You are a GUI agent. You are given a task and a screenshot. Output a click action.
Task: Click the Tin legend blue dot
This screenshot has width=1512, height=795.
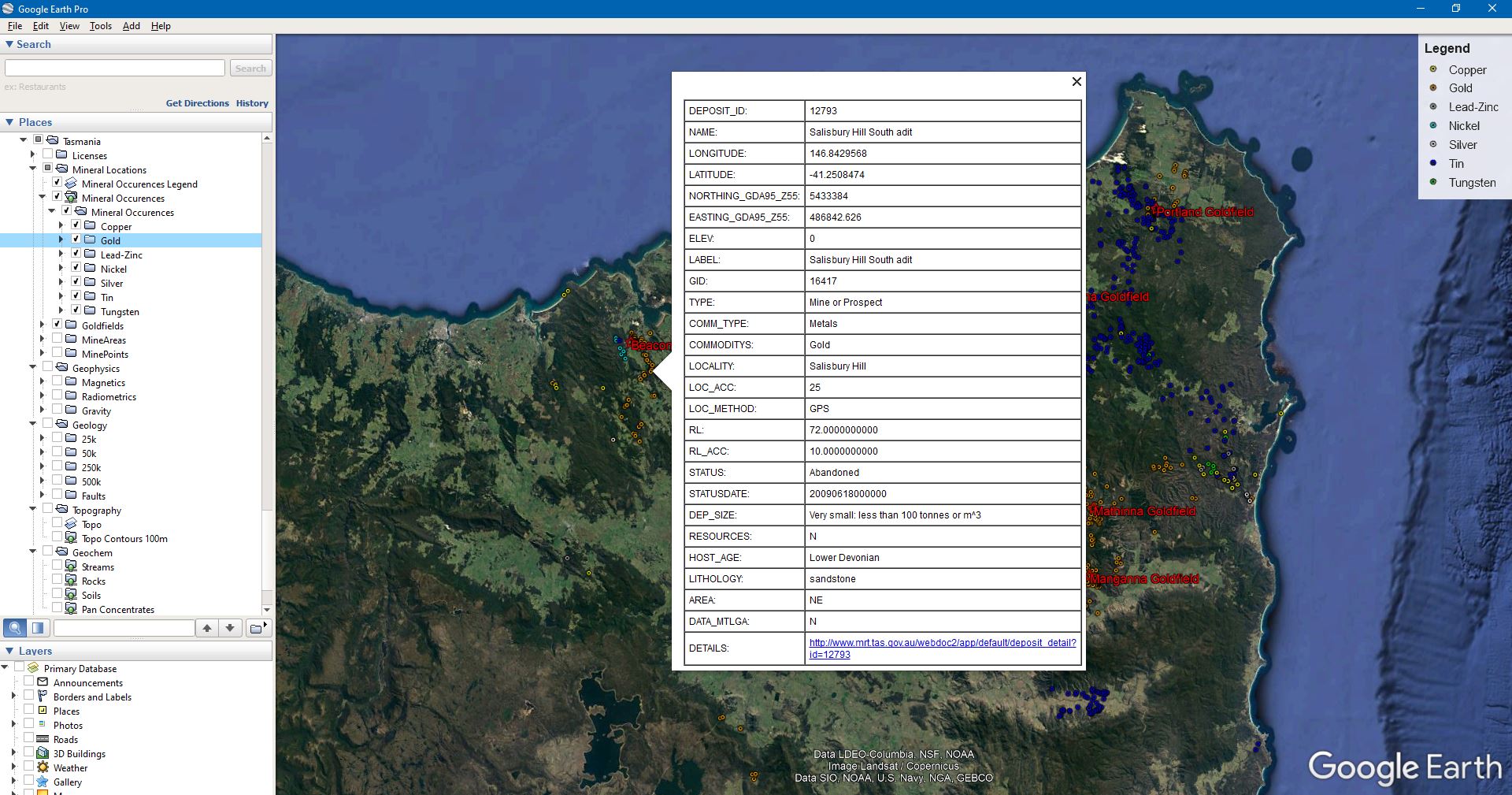coord(1433,163)
